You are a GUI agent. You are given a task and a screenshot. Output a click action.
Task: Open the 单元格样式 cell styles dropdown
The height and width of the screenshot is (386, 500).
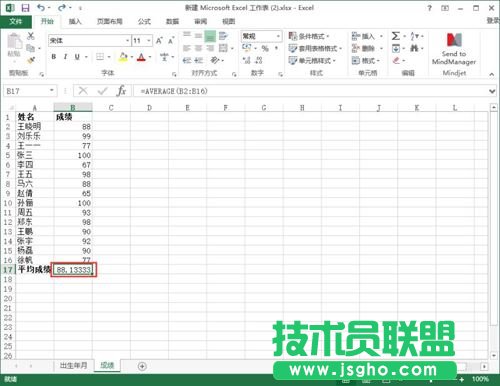click(x=312, y=60)
